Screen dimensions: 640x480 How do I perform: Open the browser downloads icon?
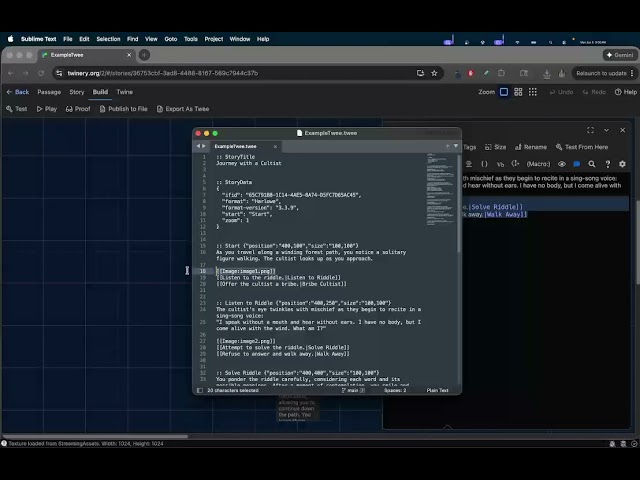coord(547,73)
